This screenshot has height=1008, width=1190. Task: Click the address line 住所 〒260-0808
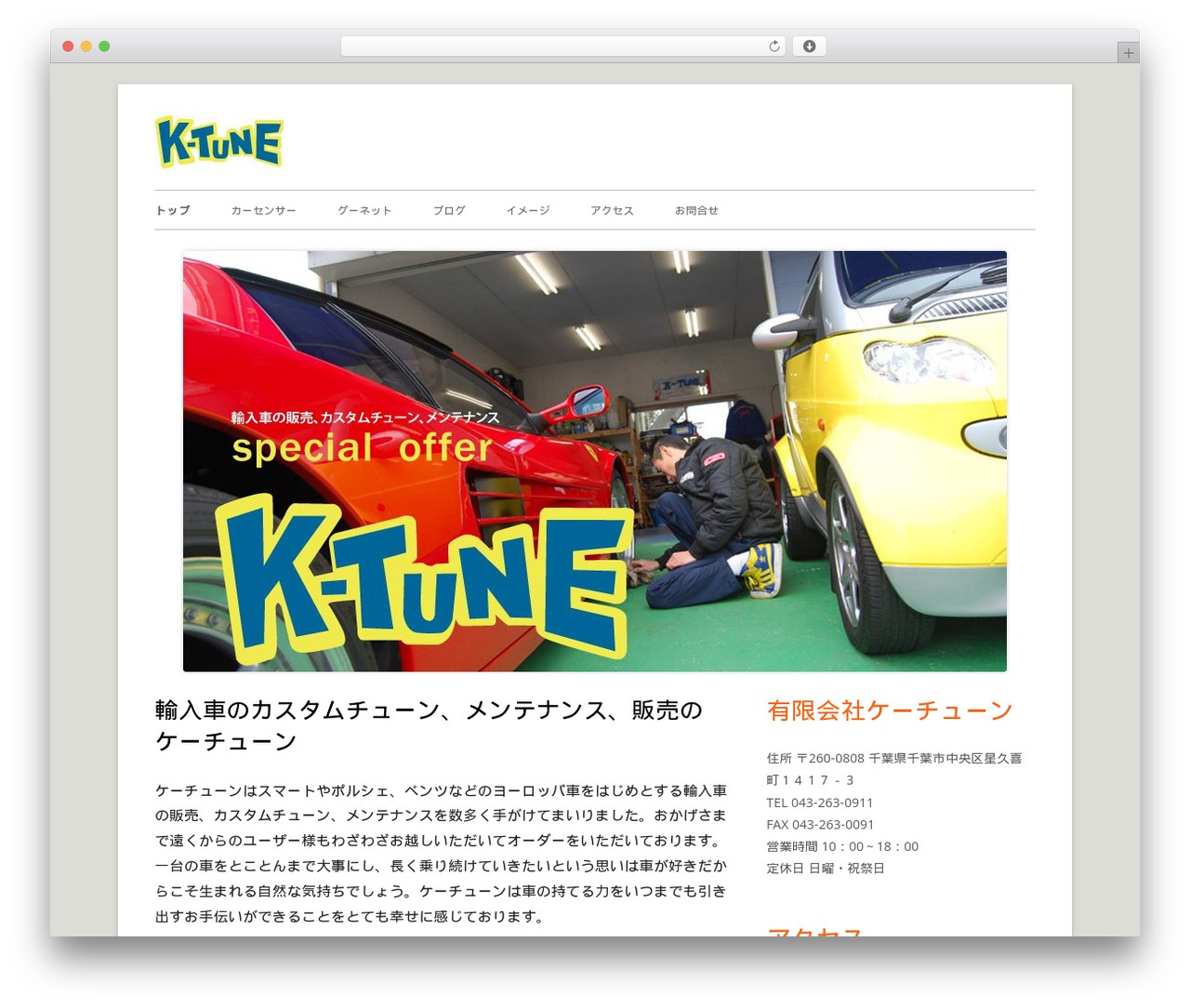click(x=894, y=769)
